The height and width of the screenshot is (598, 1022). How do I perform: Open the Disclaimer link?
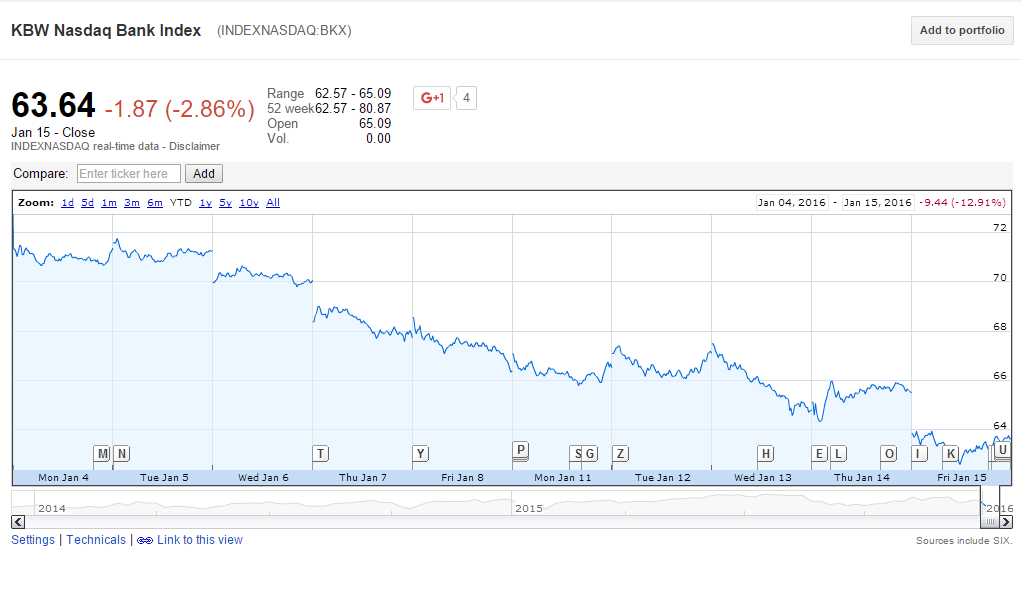[194, 147]
